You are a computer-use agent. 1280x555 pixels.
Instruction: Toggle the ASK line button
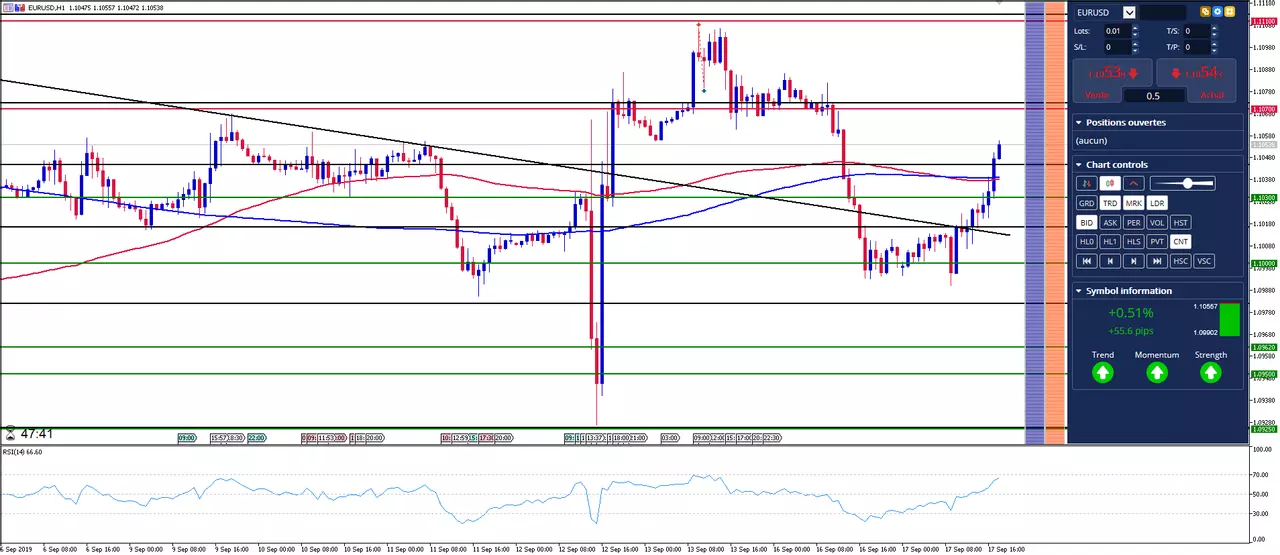point(1110,223)
